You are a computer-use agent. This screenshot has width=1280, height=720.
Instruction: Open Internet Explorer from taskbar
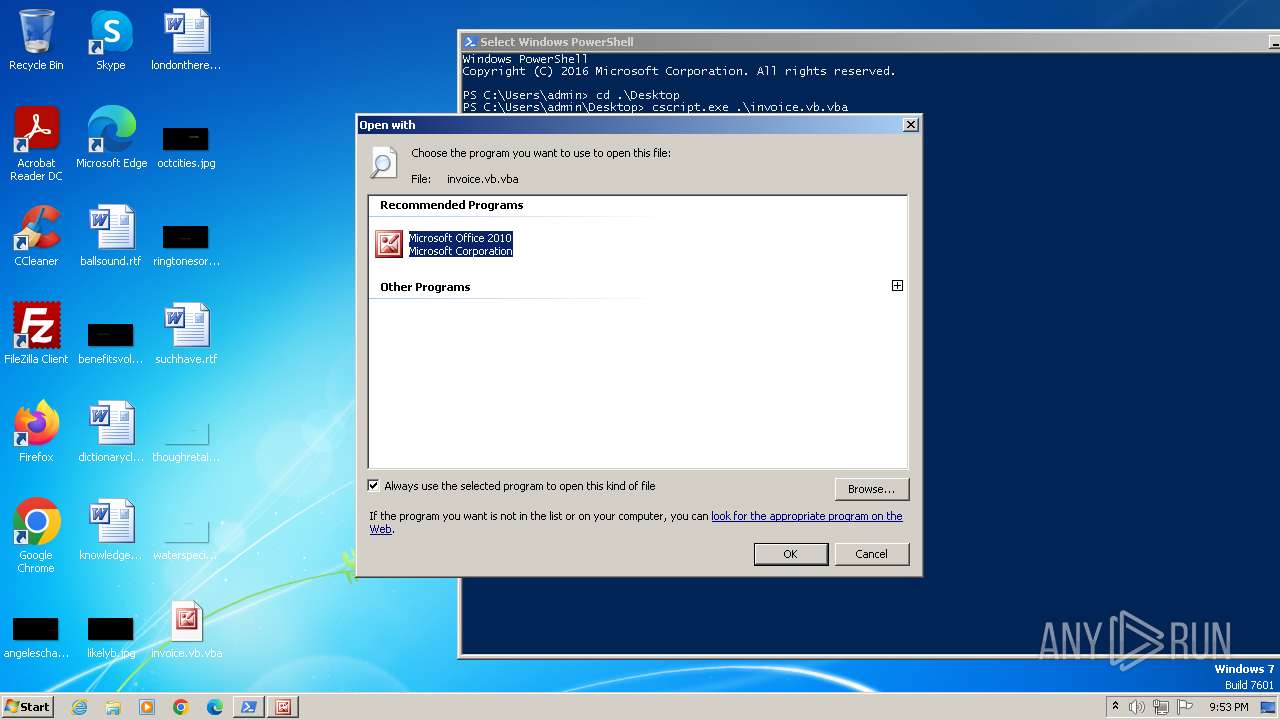point(80,707)
